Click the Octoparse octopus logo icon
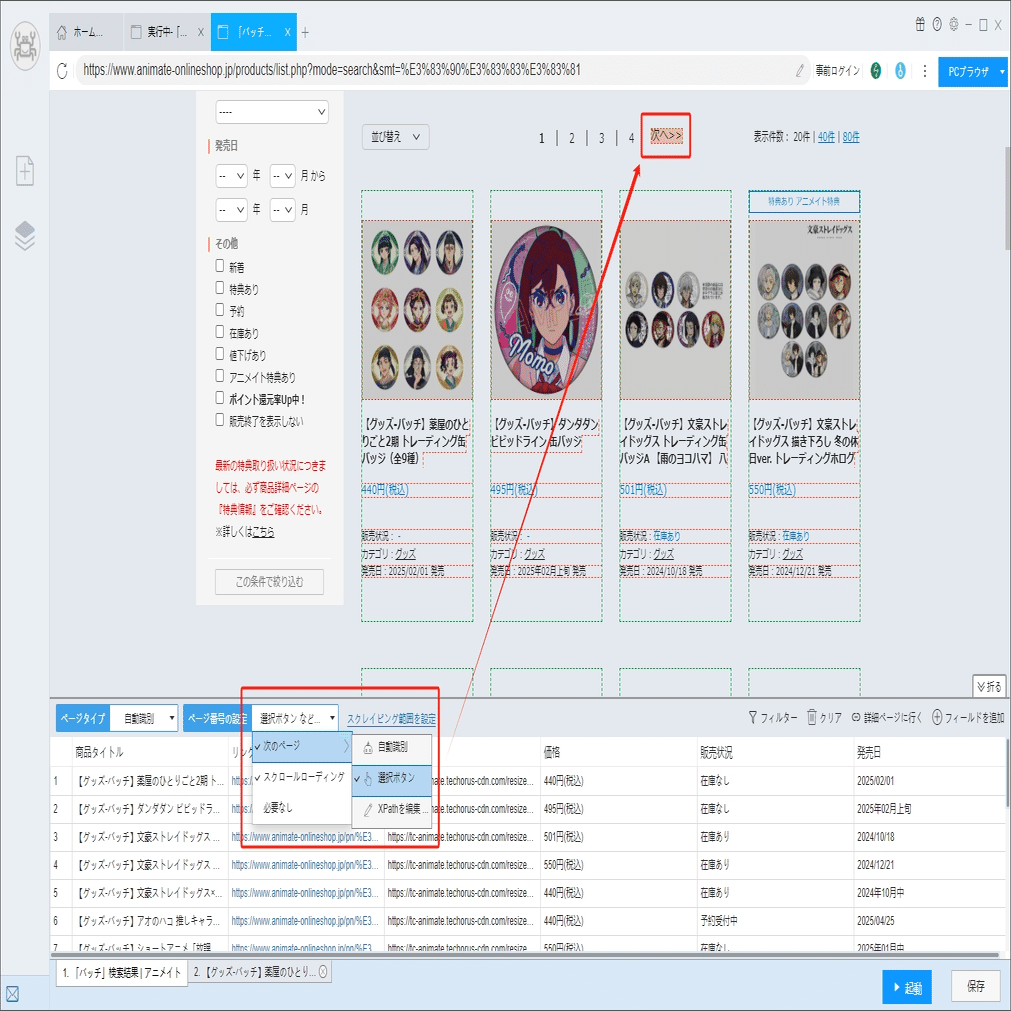The height and width of the screenshot is (1011, 1011). pos(25,46)
